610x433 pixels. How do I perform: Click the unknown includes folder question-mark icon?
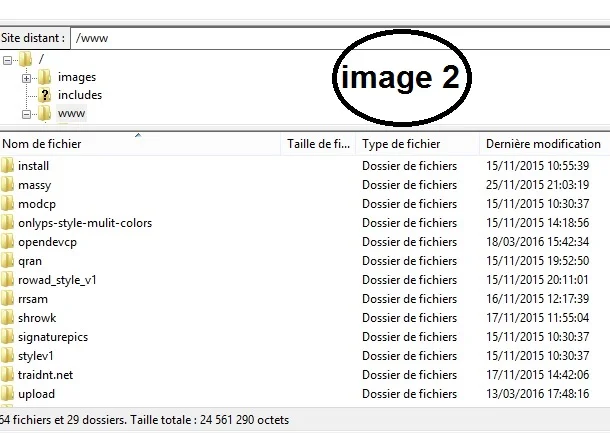pyautogui.click(x=44, y=95)
